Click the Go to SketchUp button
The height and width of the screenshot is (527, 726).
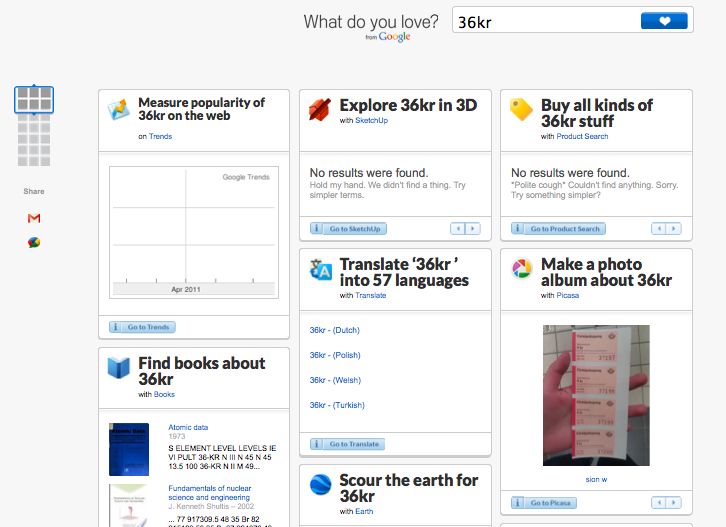355,229
